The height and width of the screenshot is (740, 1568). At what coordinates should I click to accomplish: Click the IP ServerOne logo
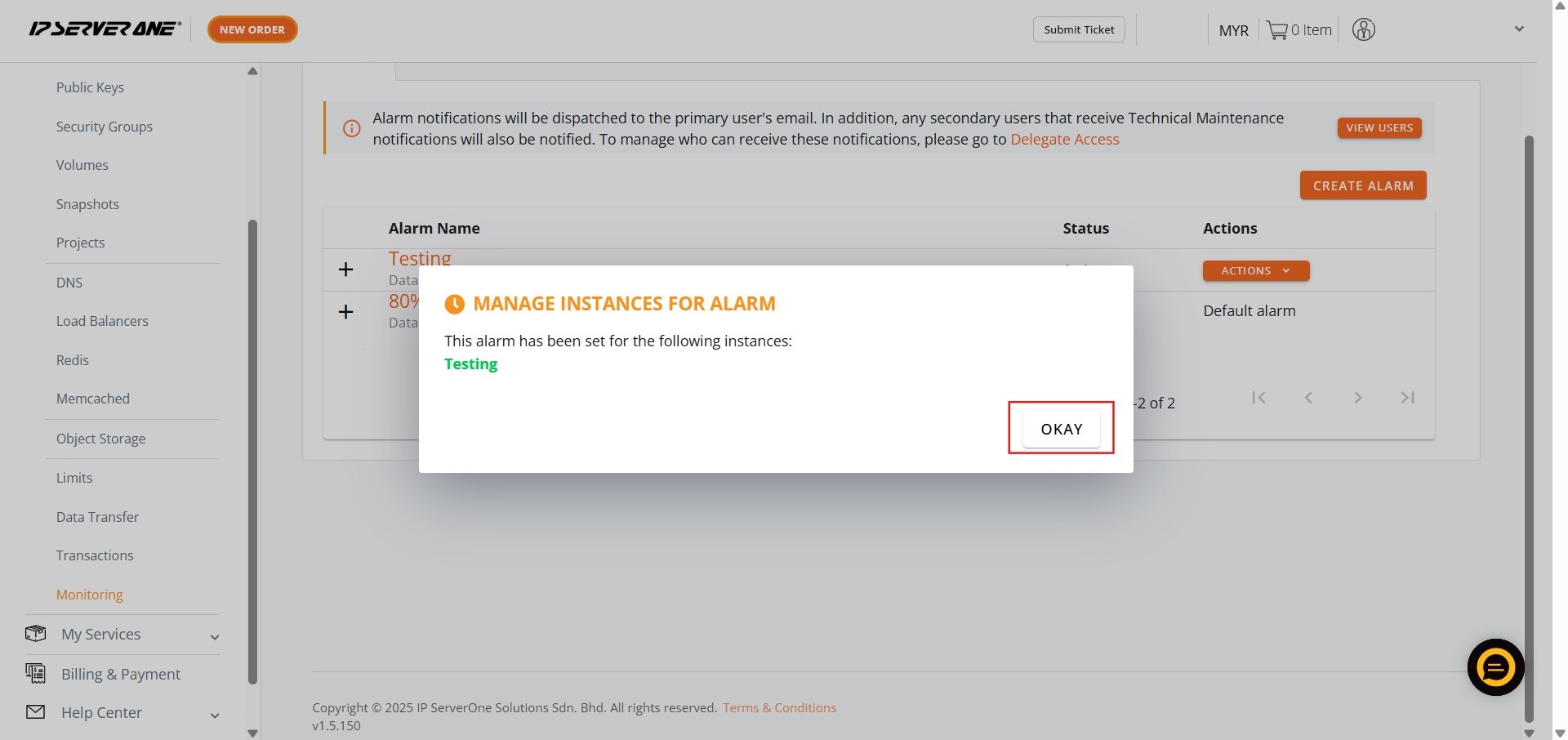click(x=105, y=29)
